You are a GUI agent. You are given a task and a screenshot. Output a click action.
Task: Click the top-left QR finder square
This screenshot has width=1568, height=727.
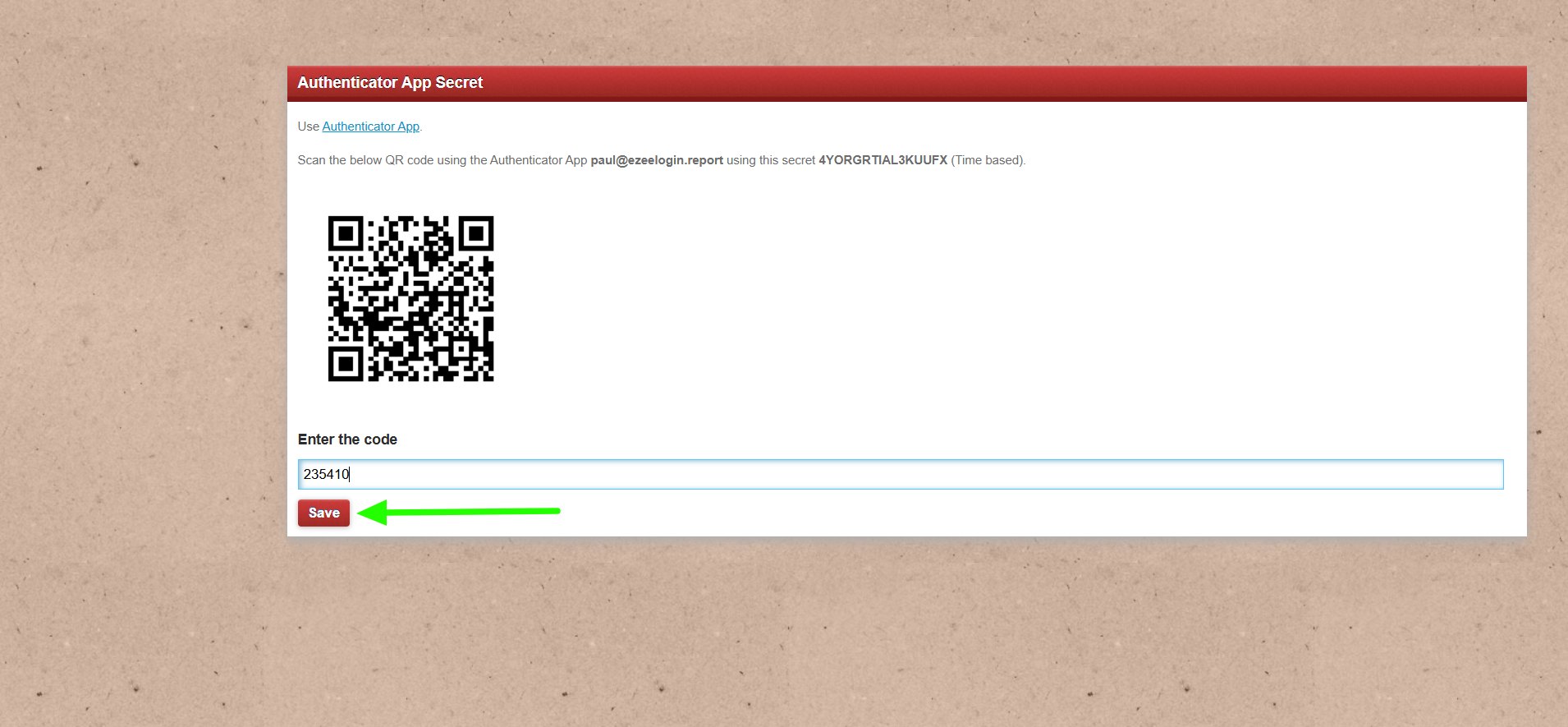click(x=346, y=234)
